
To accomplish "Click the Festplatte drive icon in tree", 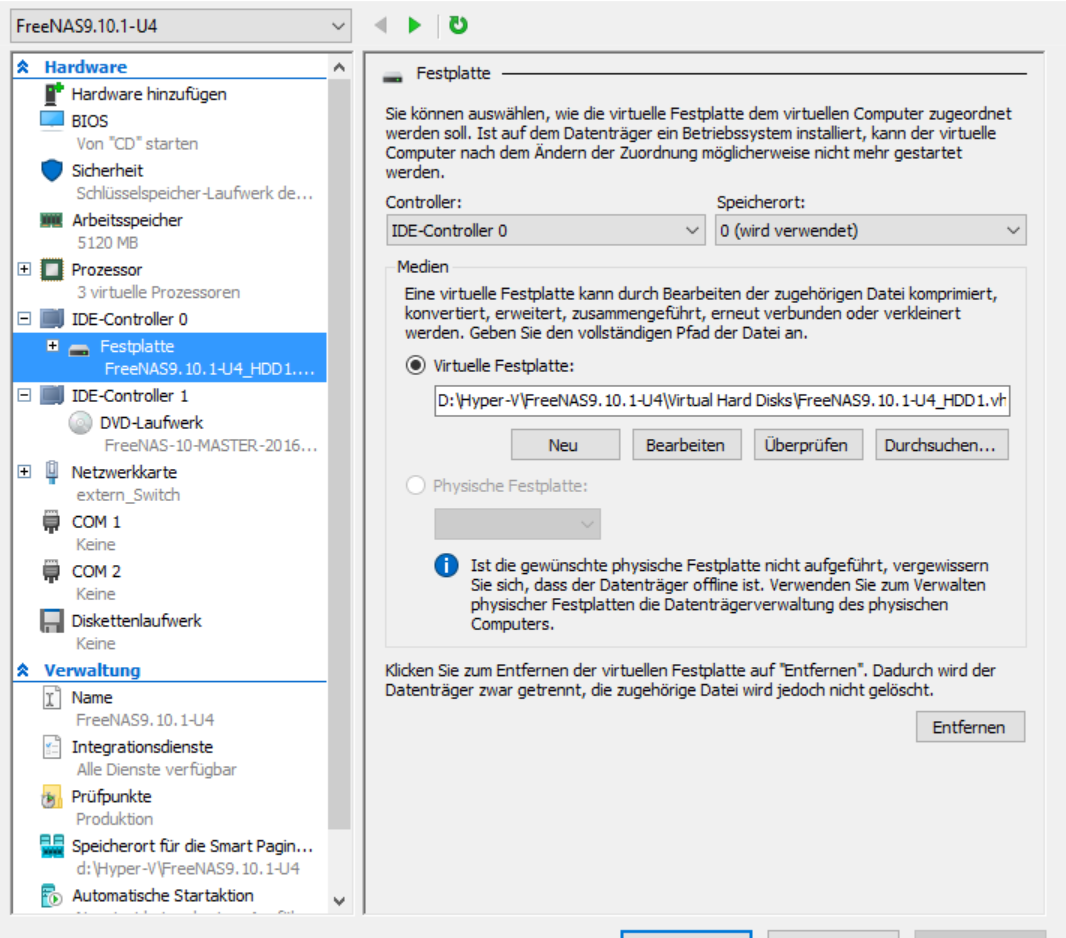I will pyautogui.click(x=80, y=350).
